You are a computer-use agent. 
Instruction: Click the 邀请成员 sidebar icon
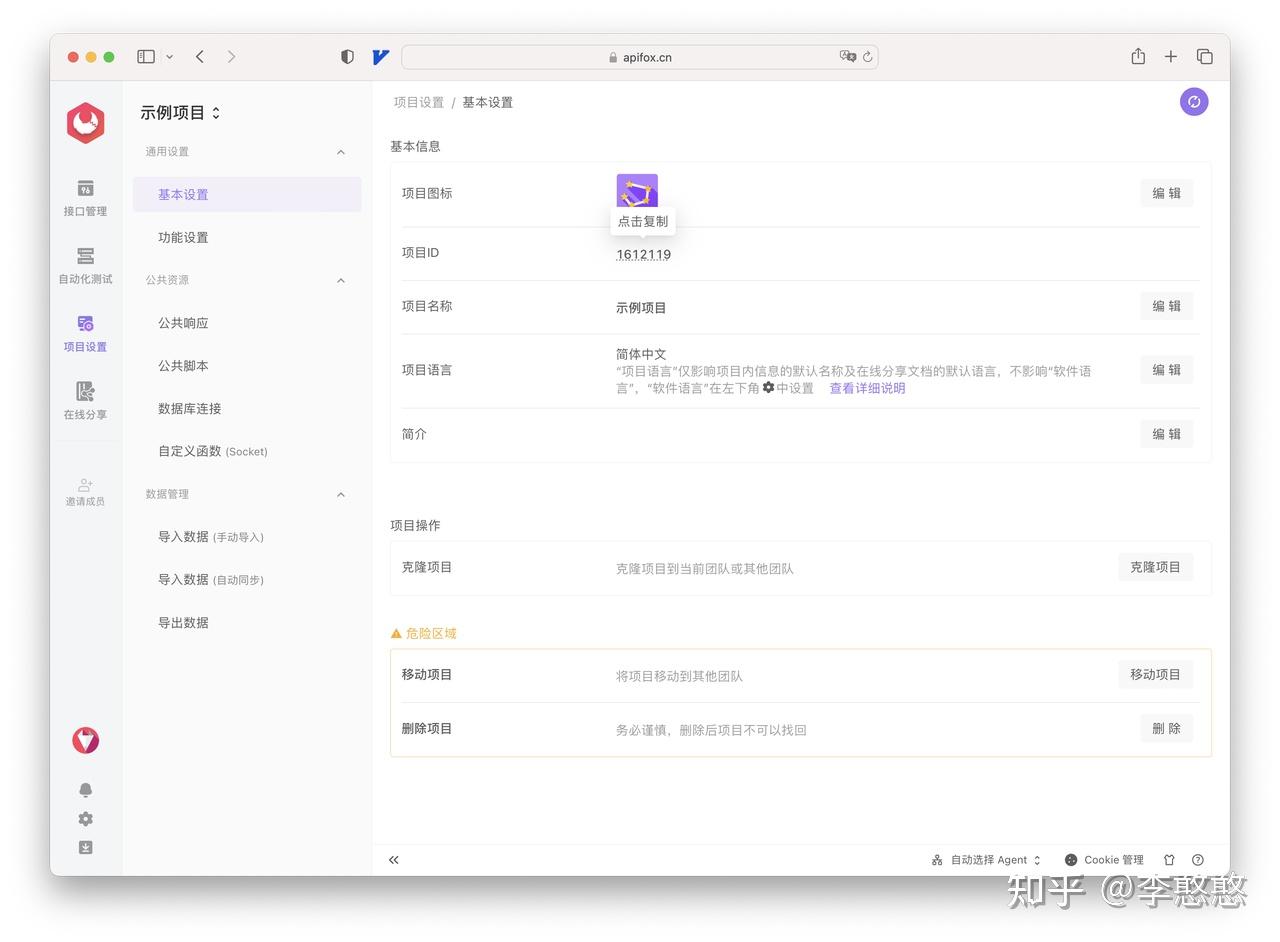click(85, 491)
